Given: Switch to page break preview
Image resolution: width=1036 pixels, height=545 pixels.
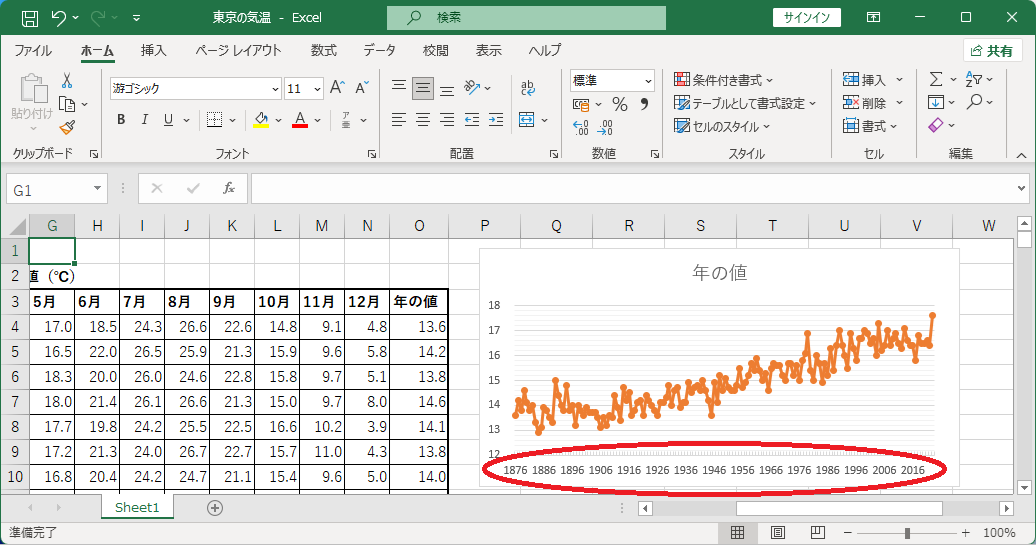Looking at the screenshot, I should 817,532.
